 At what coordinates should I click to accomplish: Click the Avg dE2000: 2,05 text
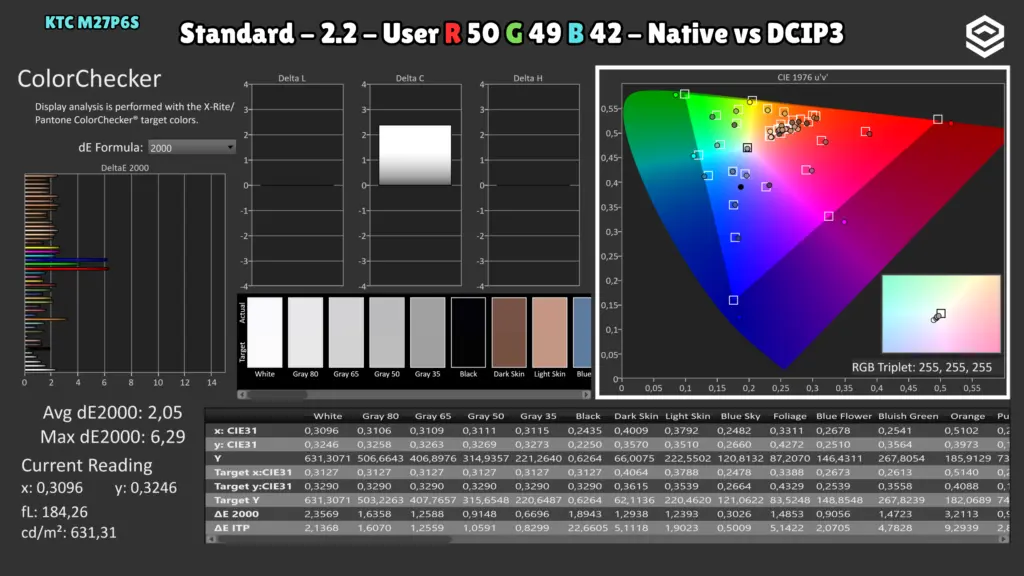click(112, 413)
